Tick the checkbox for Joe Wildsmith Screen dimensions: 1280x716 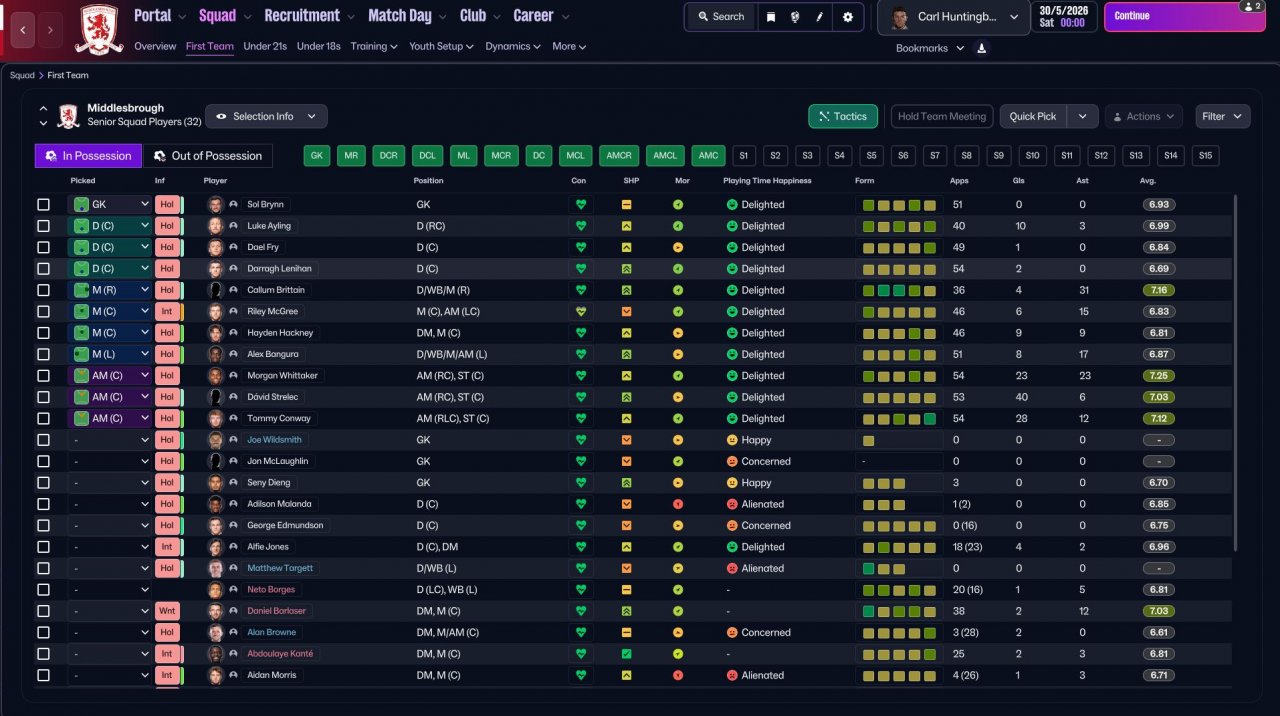tap(43, 440)
